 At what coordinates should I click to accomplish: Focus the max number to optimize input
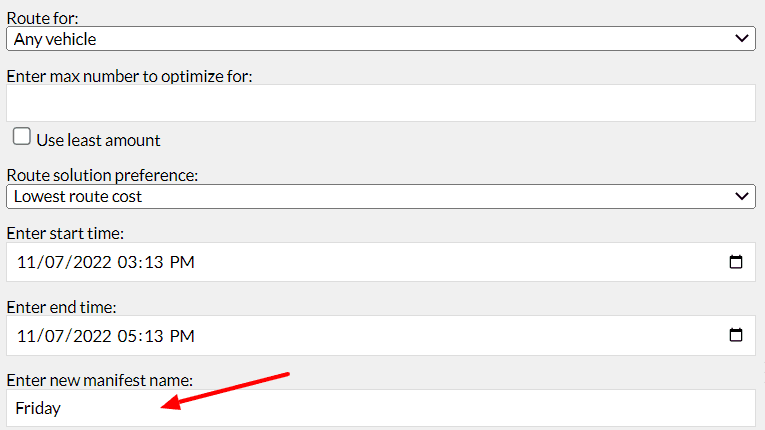[x=380, y=103]
